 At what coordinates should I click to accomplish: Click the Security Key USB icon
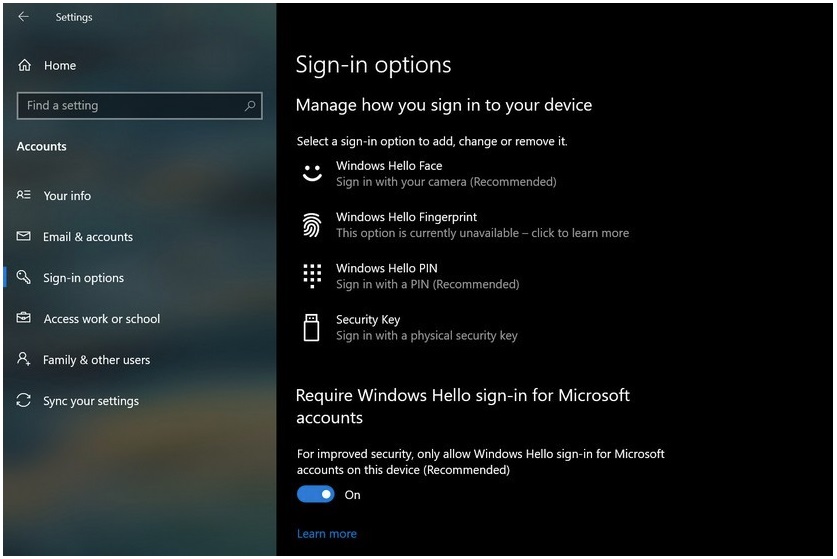312,327
